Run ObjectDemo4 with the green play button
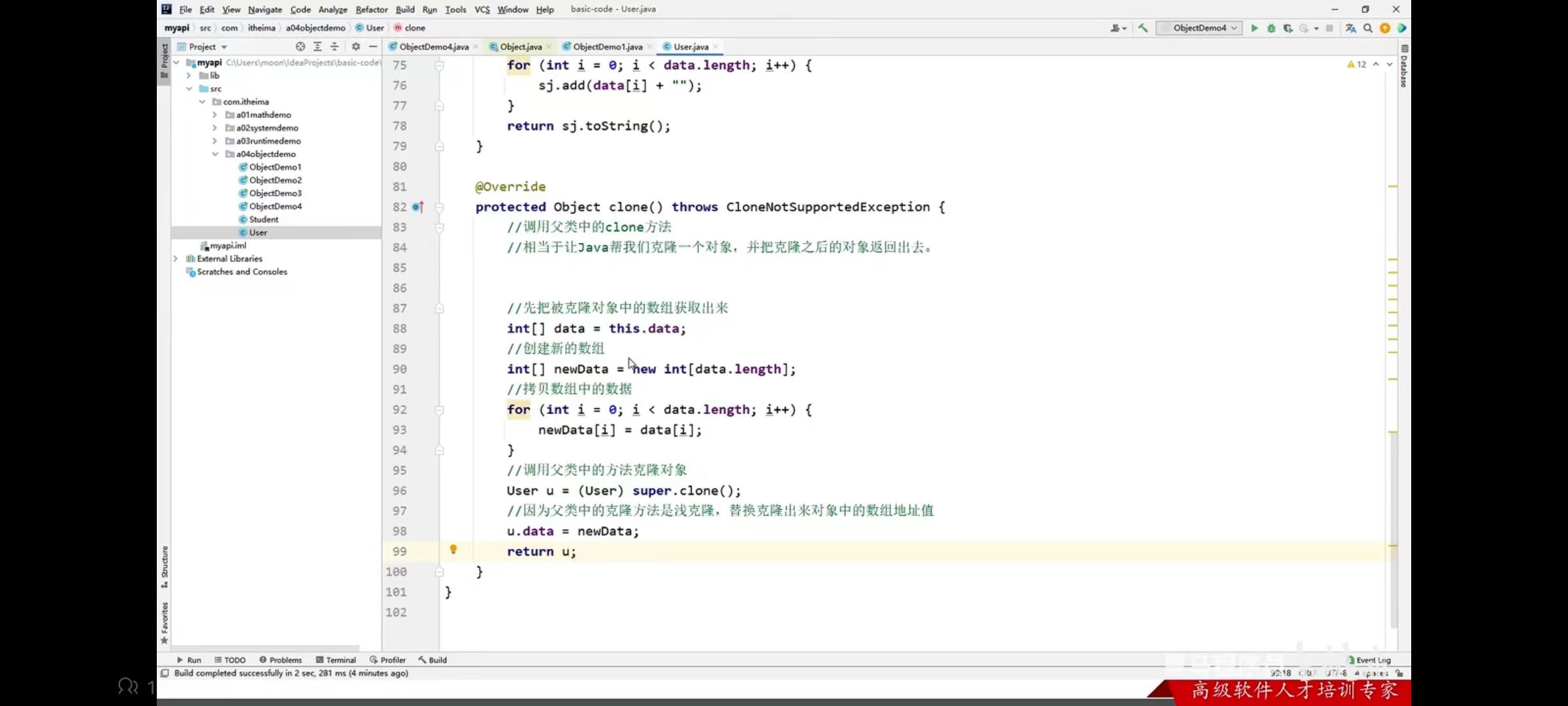The width and height of the screenshot is (1568, 706). click(1254, 28)
